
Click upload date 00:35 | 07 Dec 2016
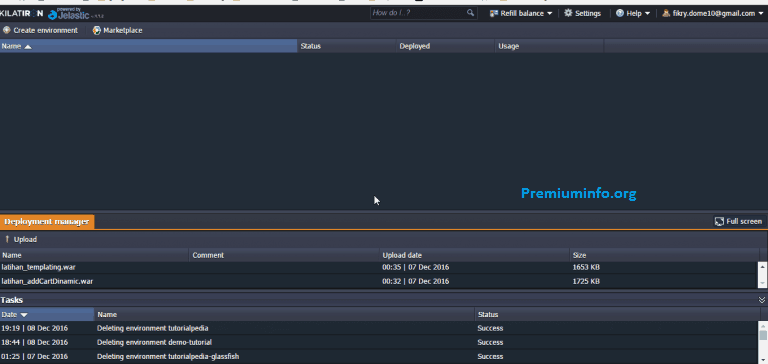pyautogui.click(x=415, y=267)
